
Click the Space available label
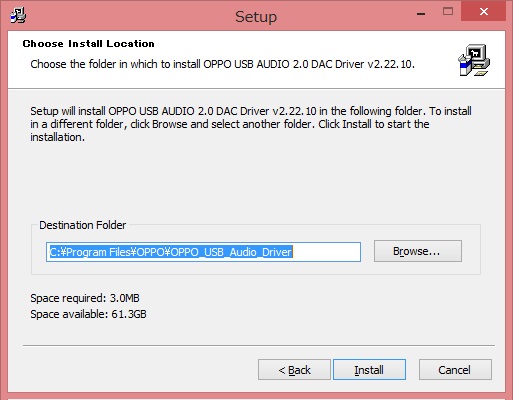pyautogui.click(x=88, y=314)
